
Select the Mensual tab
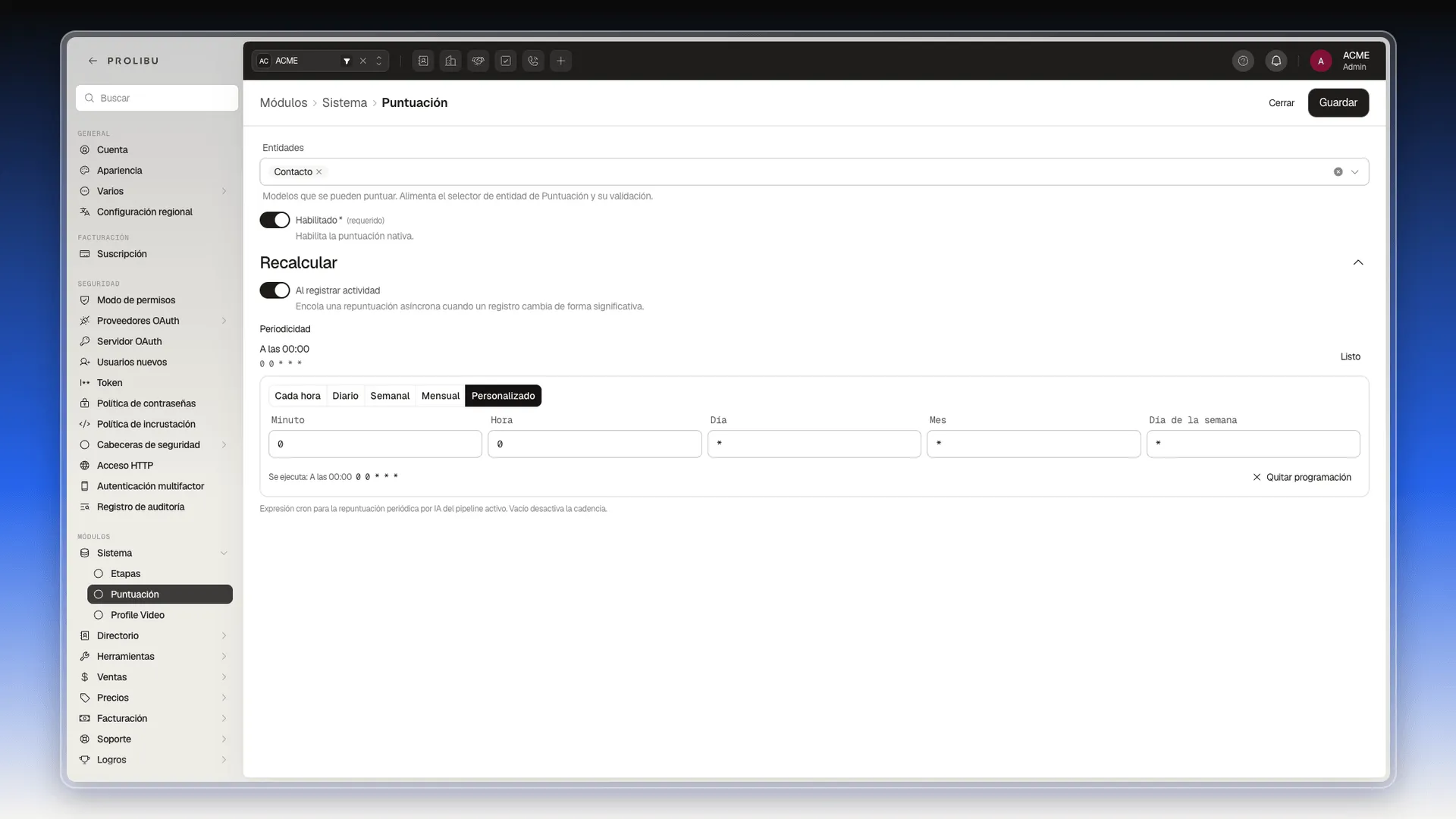(x=441, y=396)
